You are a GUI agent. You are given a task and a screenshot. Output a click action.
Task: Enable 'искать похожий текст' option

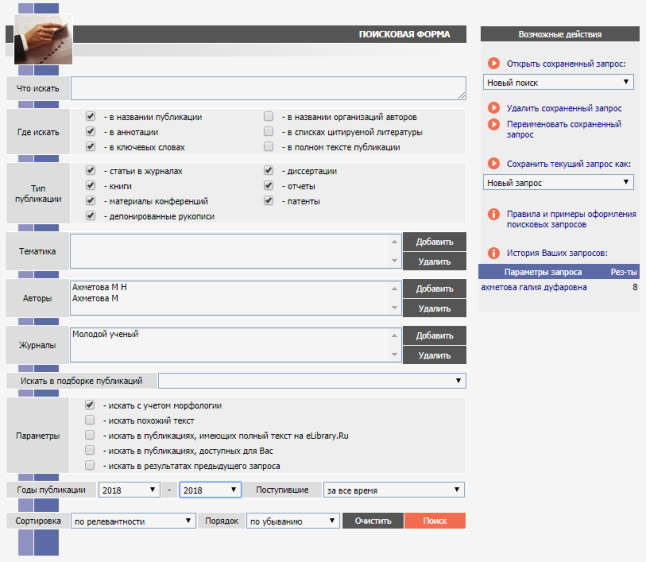pyautogui.click(x=90, y=421)
